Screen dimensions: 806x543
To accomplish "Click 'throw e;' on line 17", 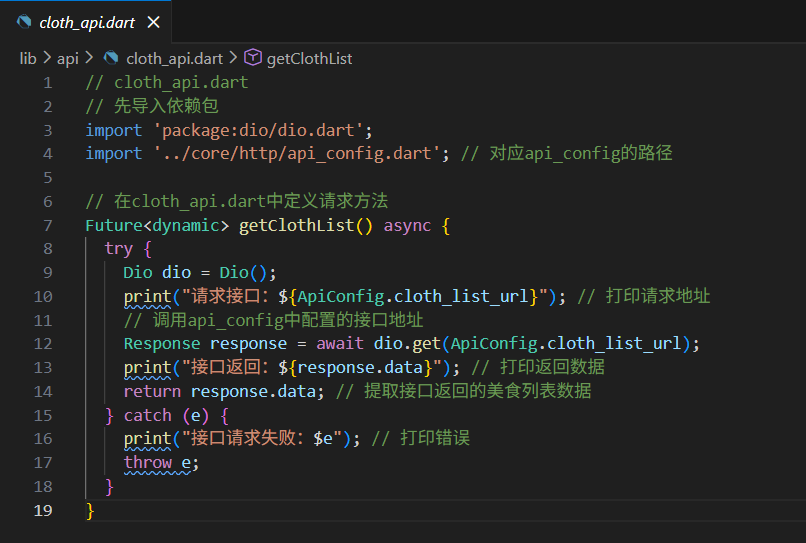I will [x=161, y=463].
